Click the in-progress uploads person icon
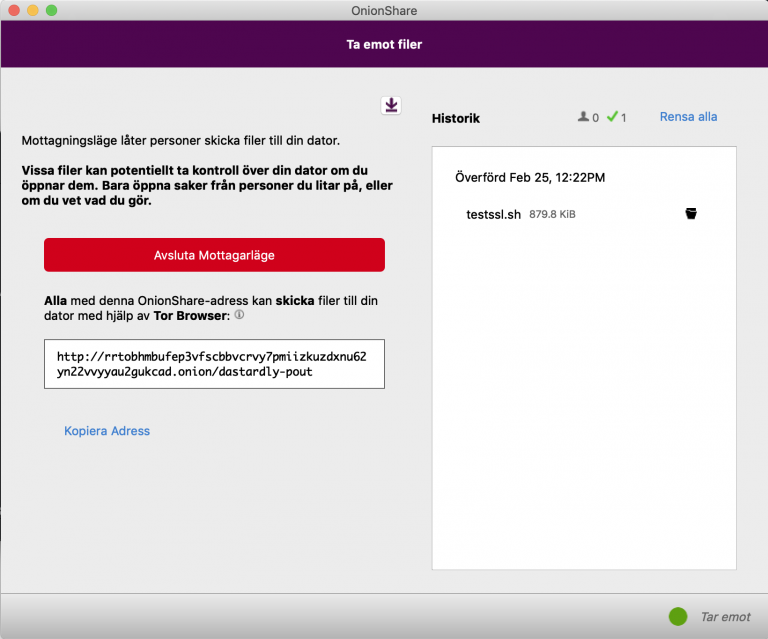 pyautogui.click(x=583, y=117)
